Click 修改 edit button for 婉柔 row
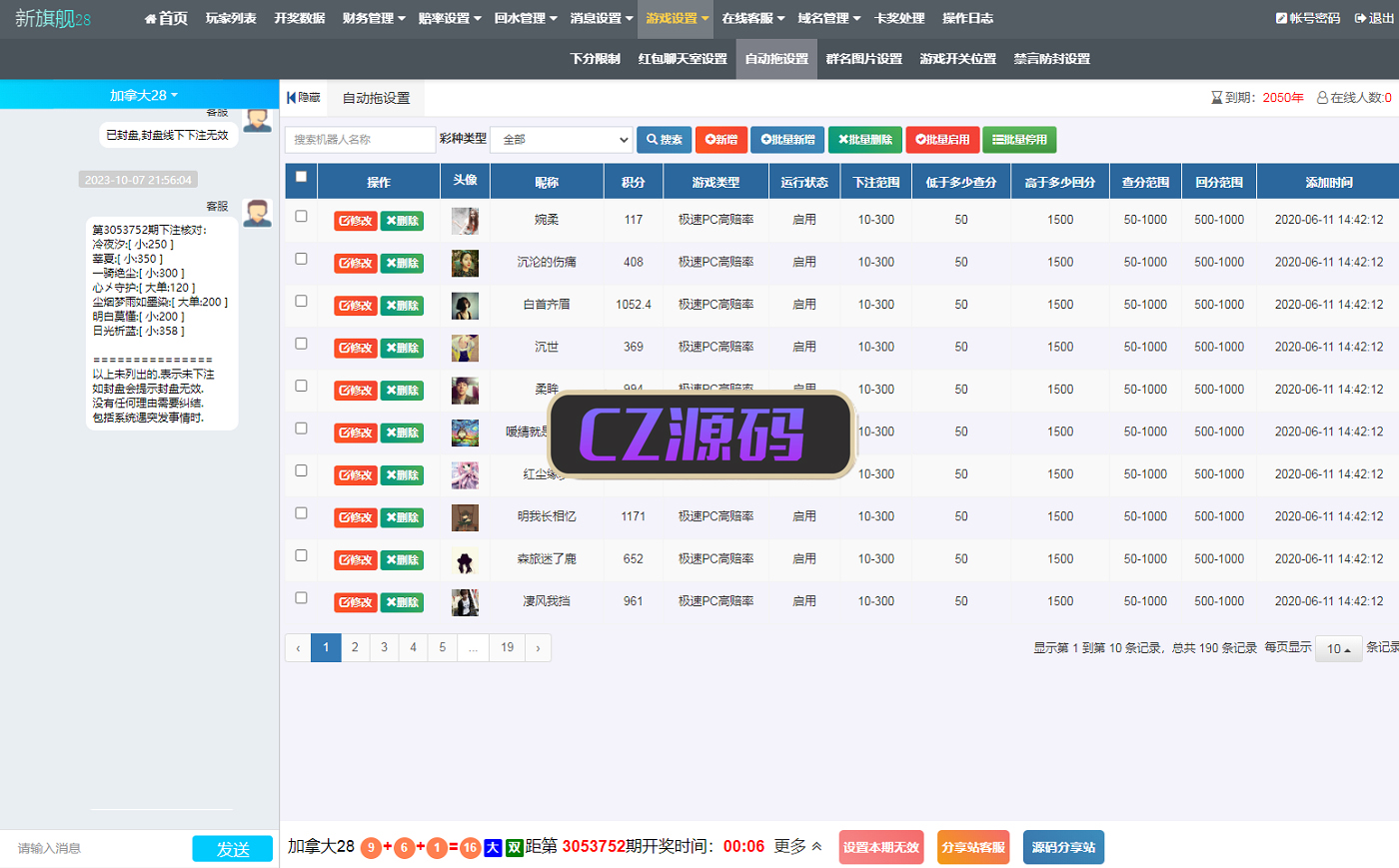 coord(355,221)
